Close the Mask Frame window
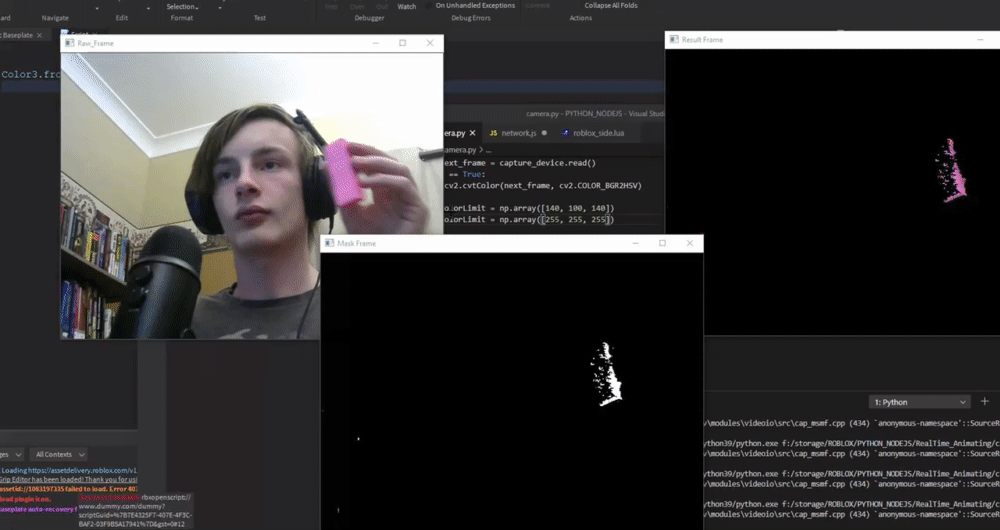The height and width of the screenshot is (530, 1000). coord(689,243)
